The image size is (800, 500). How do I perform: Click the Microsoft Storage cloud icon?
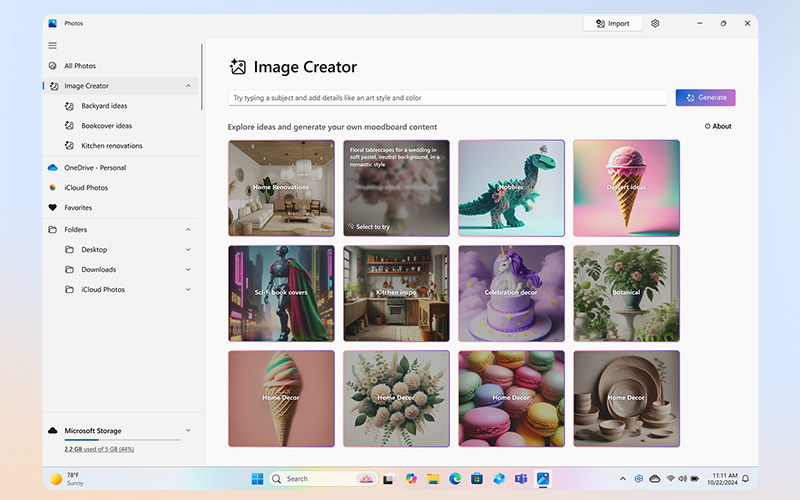(x=53, y=430)
